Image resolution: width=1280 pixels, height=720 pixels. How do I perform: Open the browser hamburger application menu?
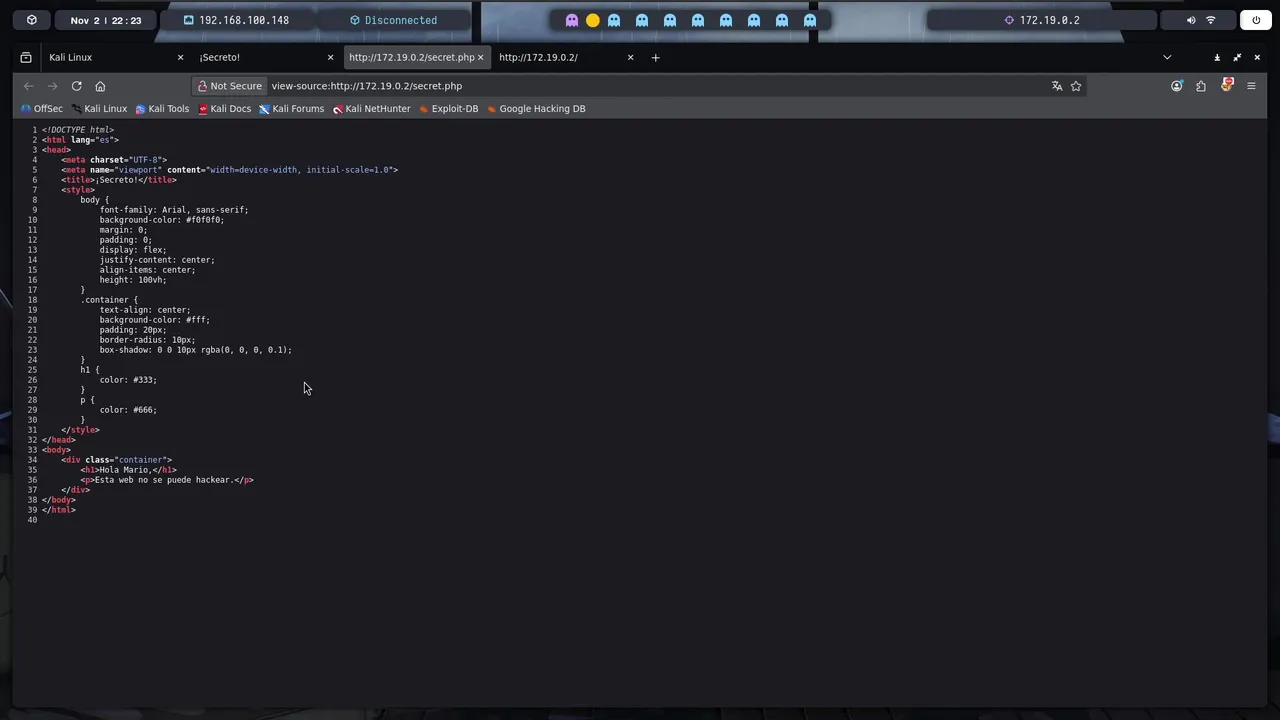(x=1251, y=86)
